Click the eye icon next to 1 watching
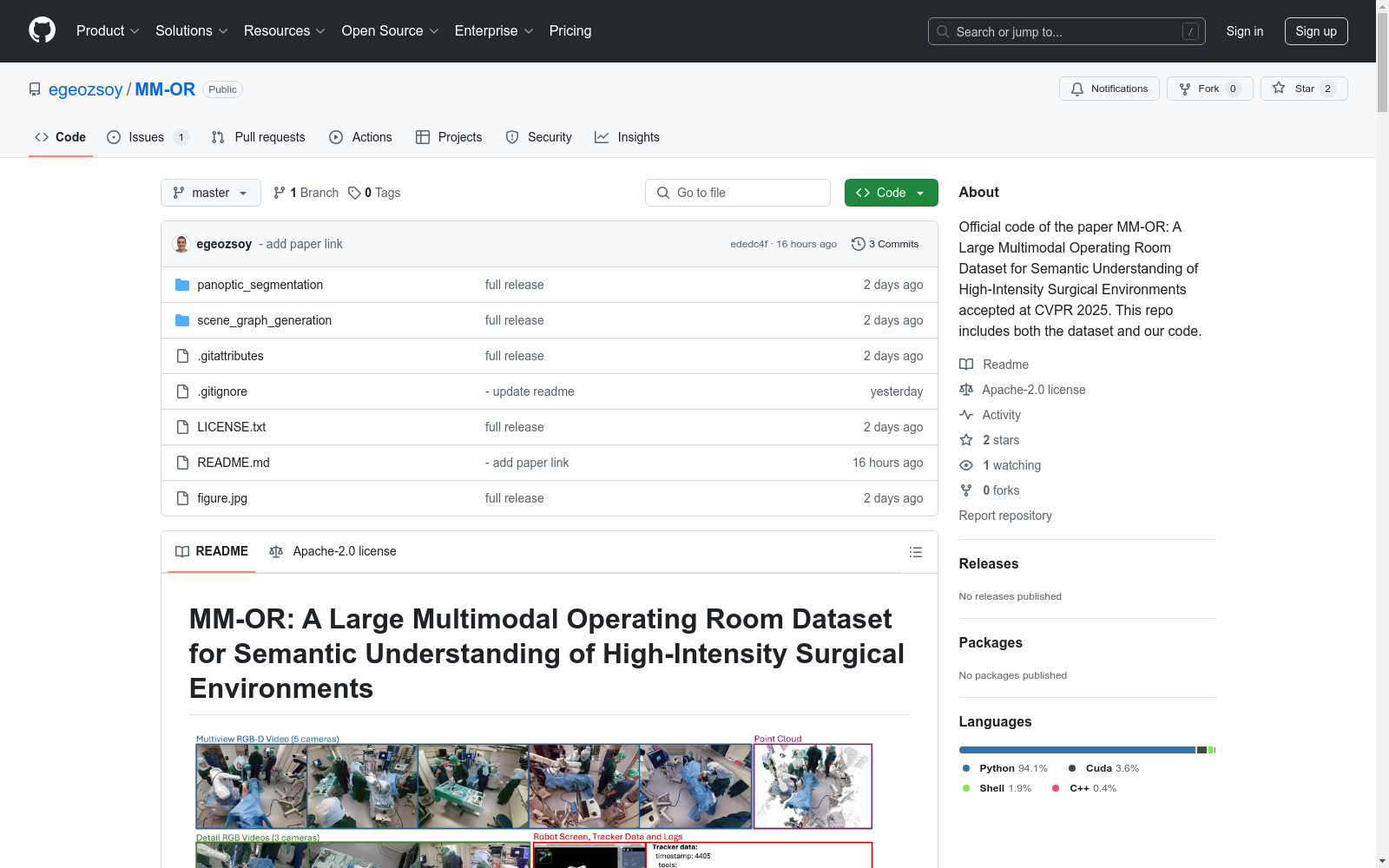This screenshot has height=868, width=1389. (966, 465)
